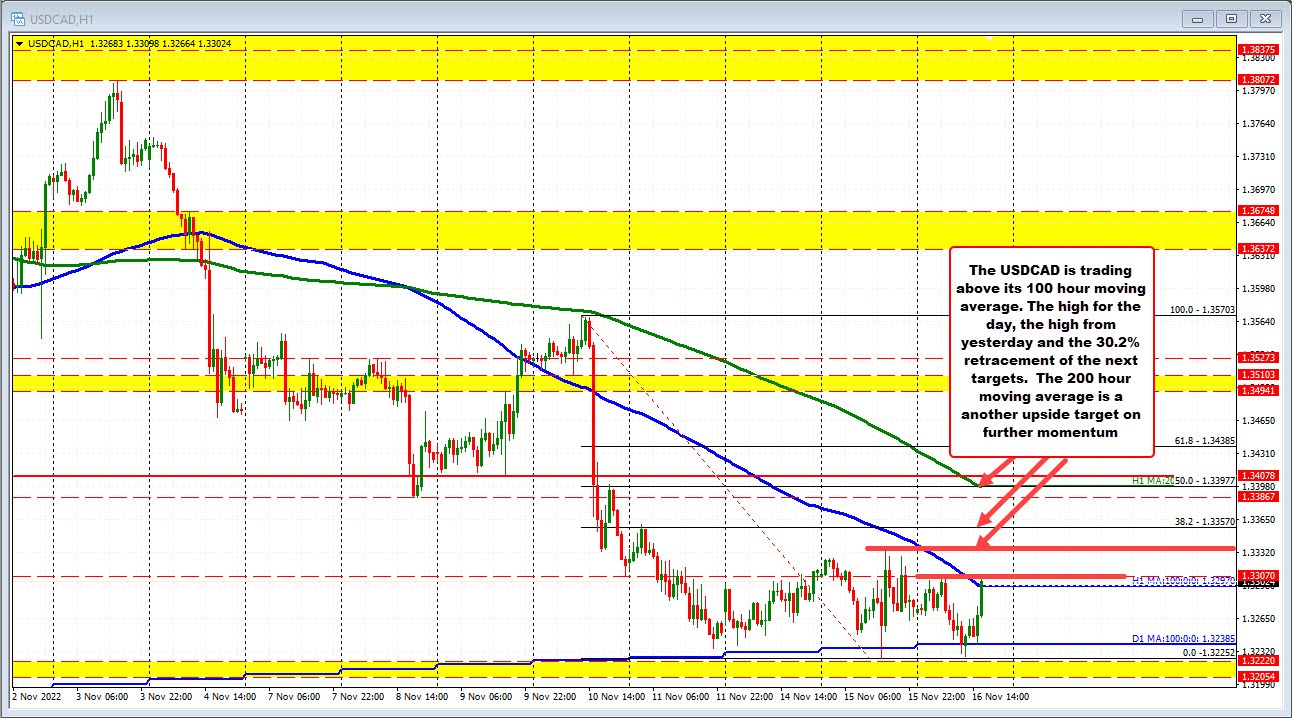
Task: Select the text box describing the 100 hour average
Action: [1050, 351]
